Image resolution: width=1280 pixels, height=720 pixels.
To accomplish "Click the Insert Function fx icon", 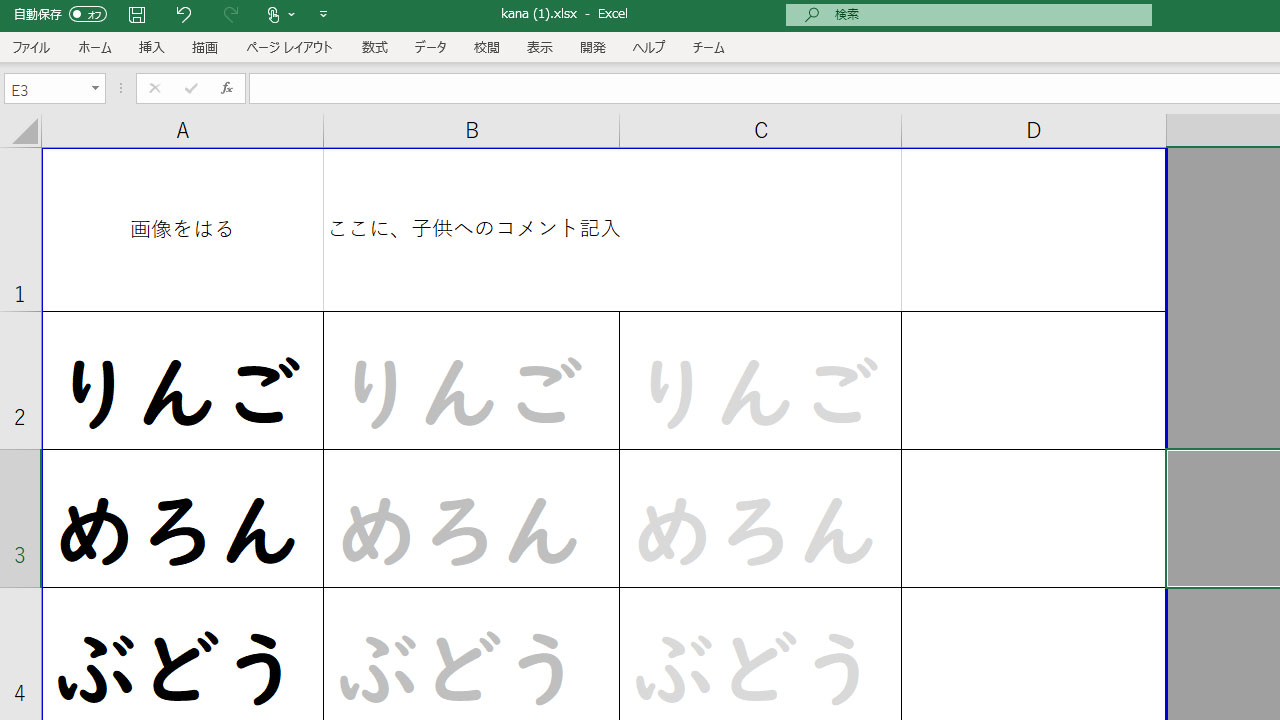I will 227,89.
